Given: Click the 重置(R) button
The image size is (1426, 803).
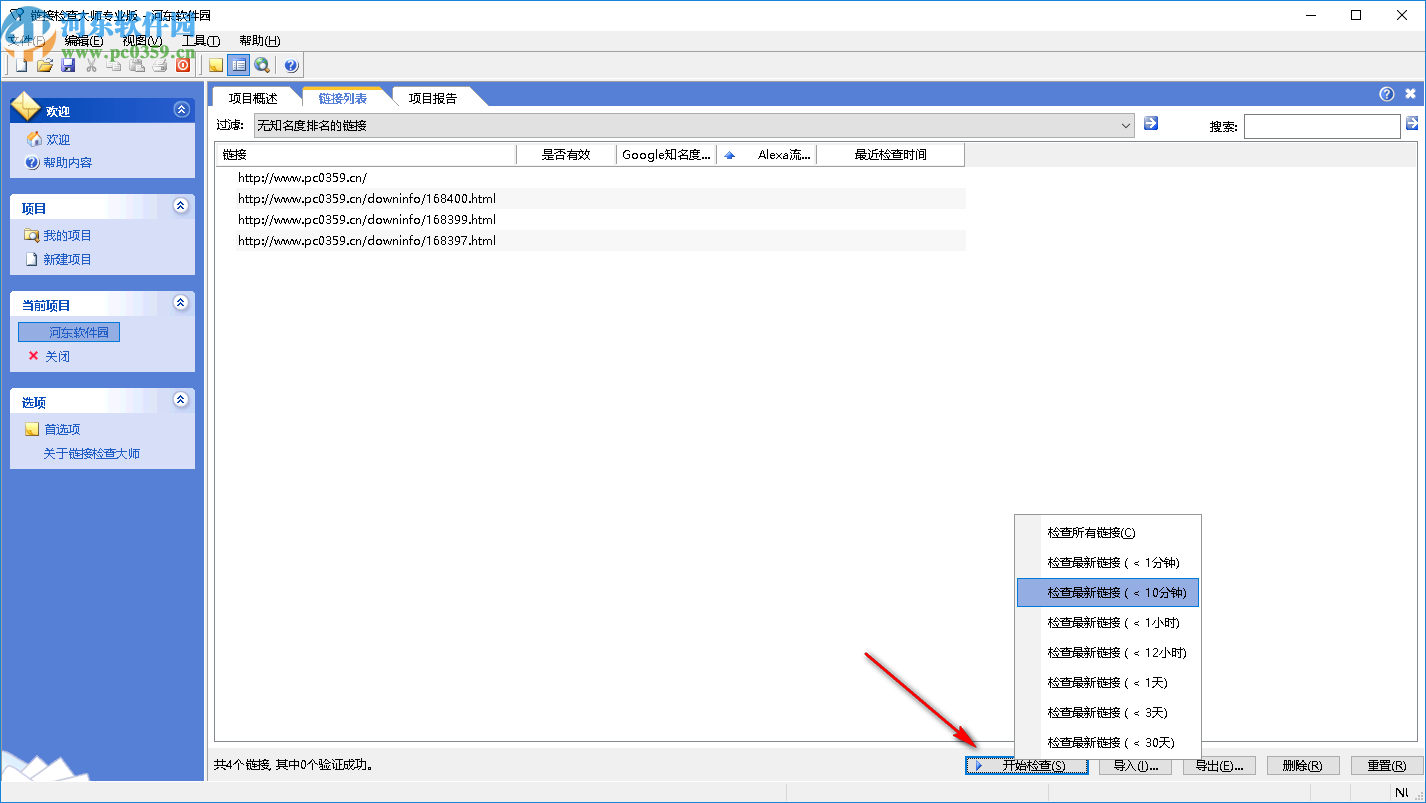Looking at the screenshot, I should pyautogui.click(x=1387, y=766).
